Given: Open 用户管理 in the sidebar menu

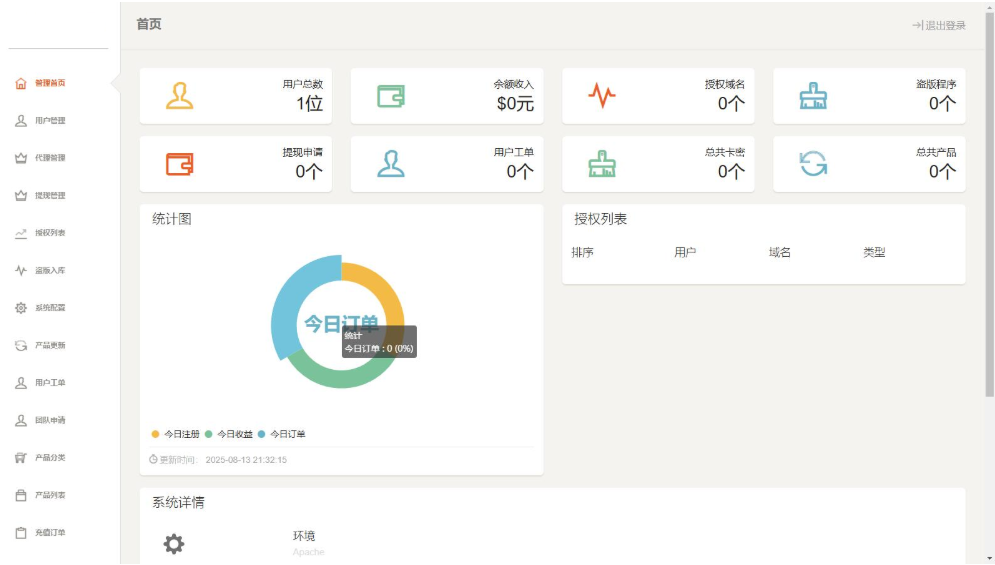Looking at the screenshot, I should [x=50, y=121].
